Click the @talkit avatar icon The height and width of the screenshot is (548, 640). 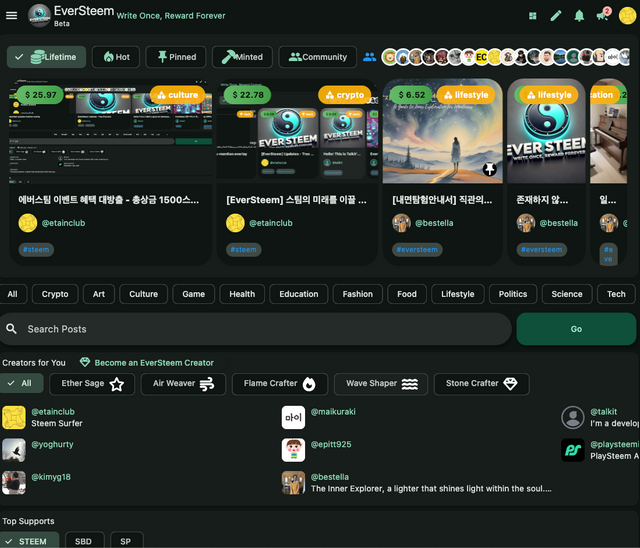(573, 417)
